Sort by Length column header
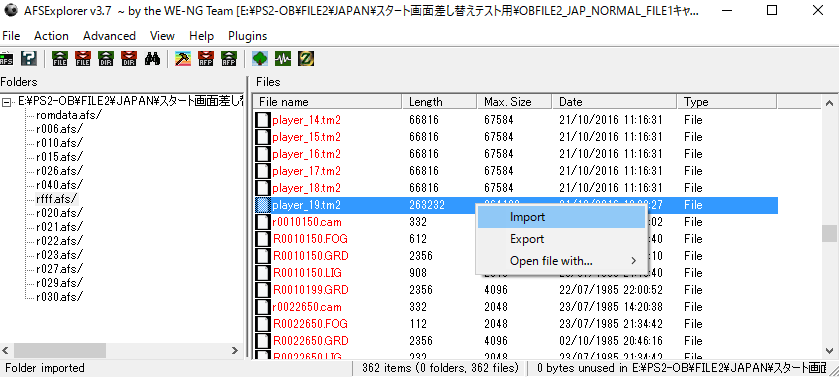Viewport: 839px width, 377px height. pyautogui.click(x=439, y=102)
